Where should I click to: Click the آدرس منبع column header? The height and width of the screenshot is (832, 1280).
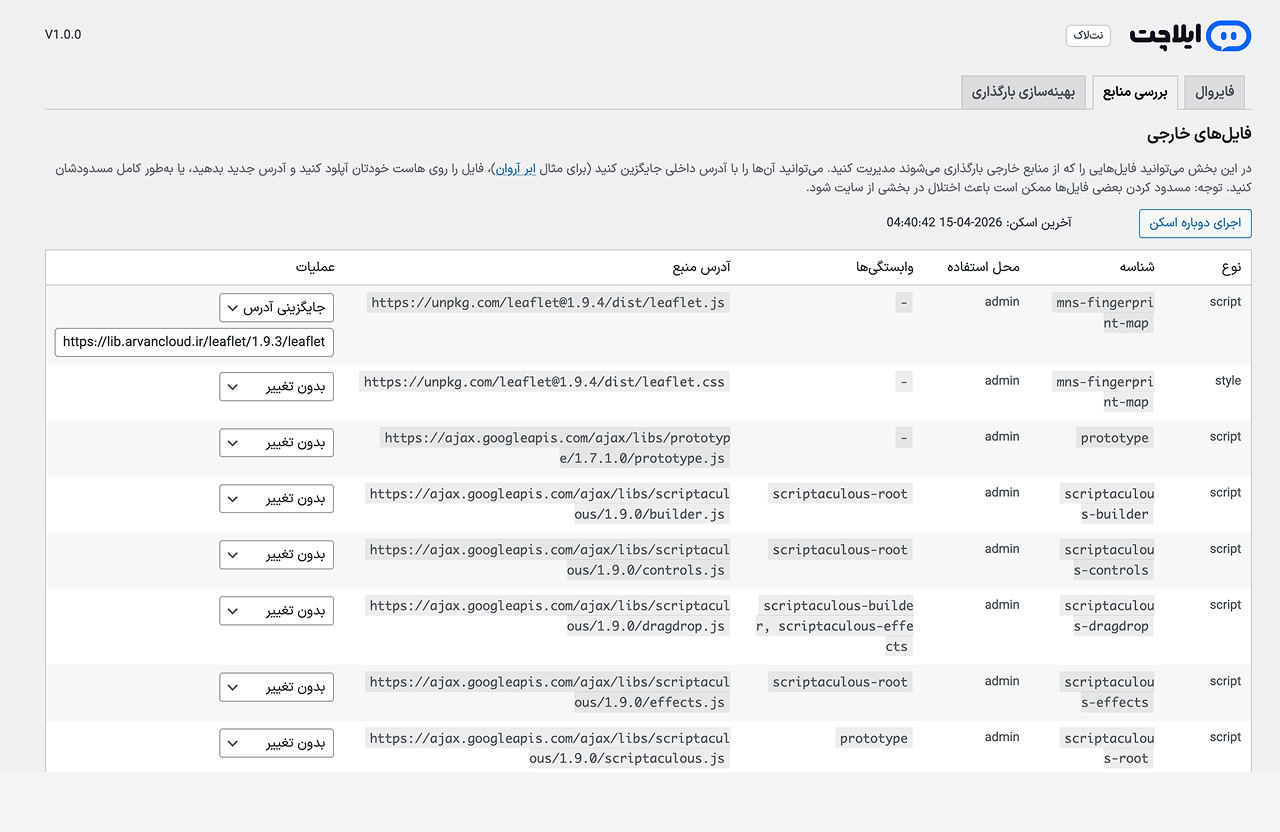(x=701, y=267)
